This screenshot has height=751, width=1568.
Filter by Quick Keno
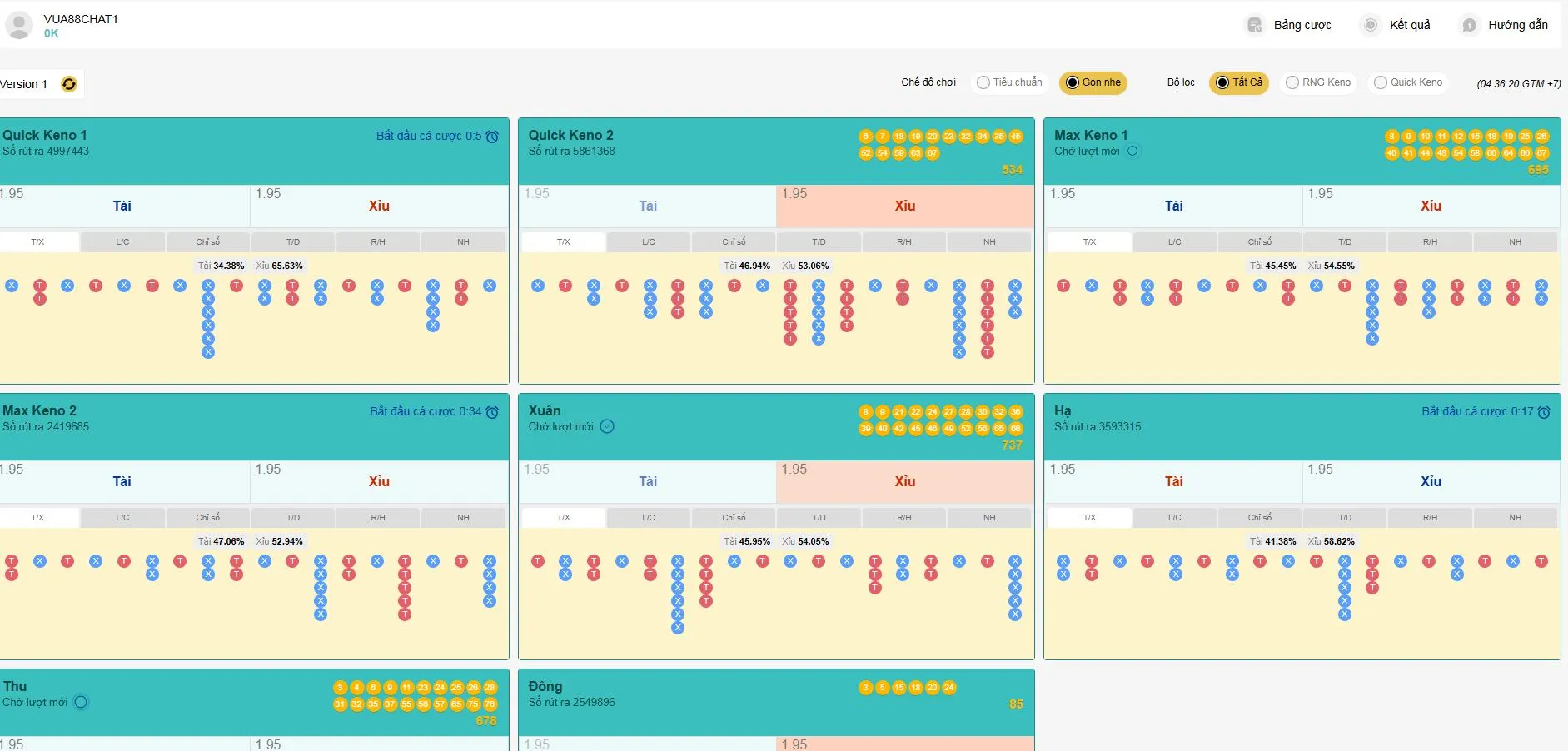(x=1407, y=82)
